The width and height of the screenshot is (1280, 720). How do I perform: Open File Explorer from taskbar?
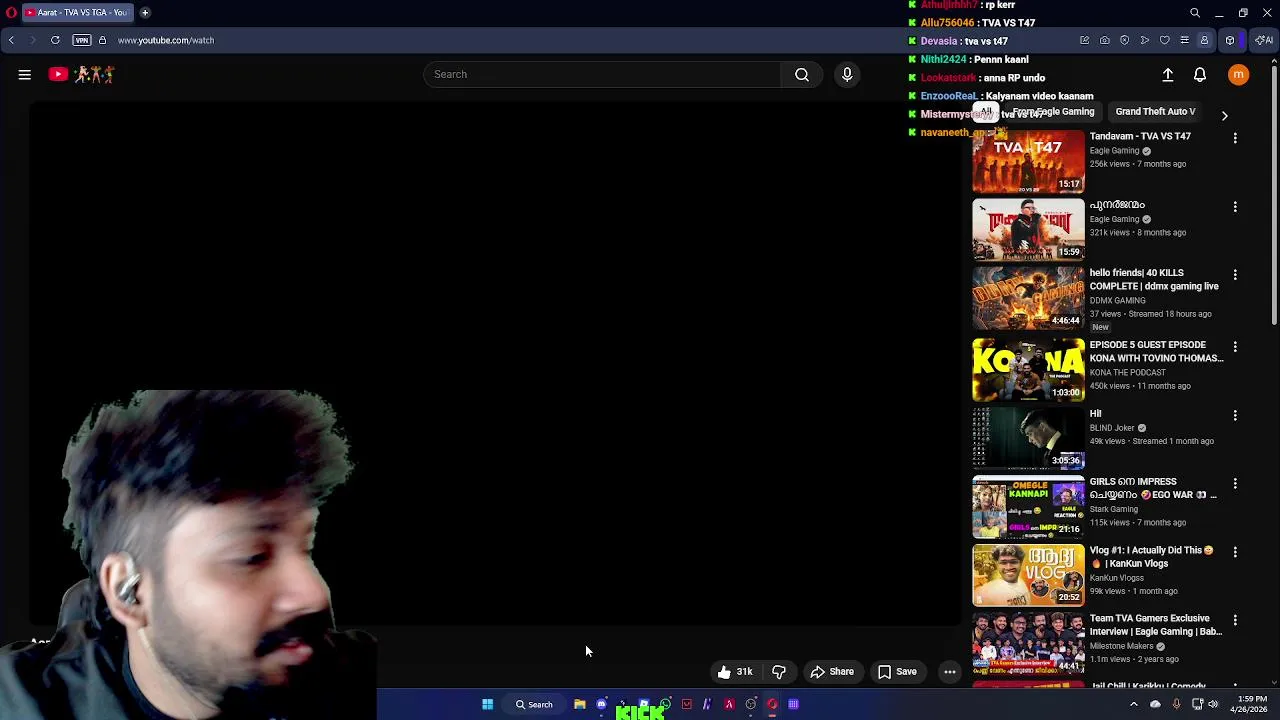[x=579, y=704]
